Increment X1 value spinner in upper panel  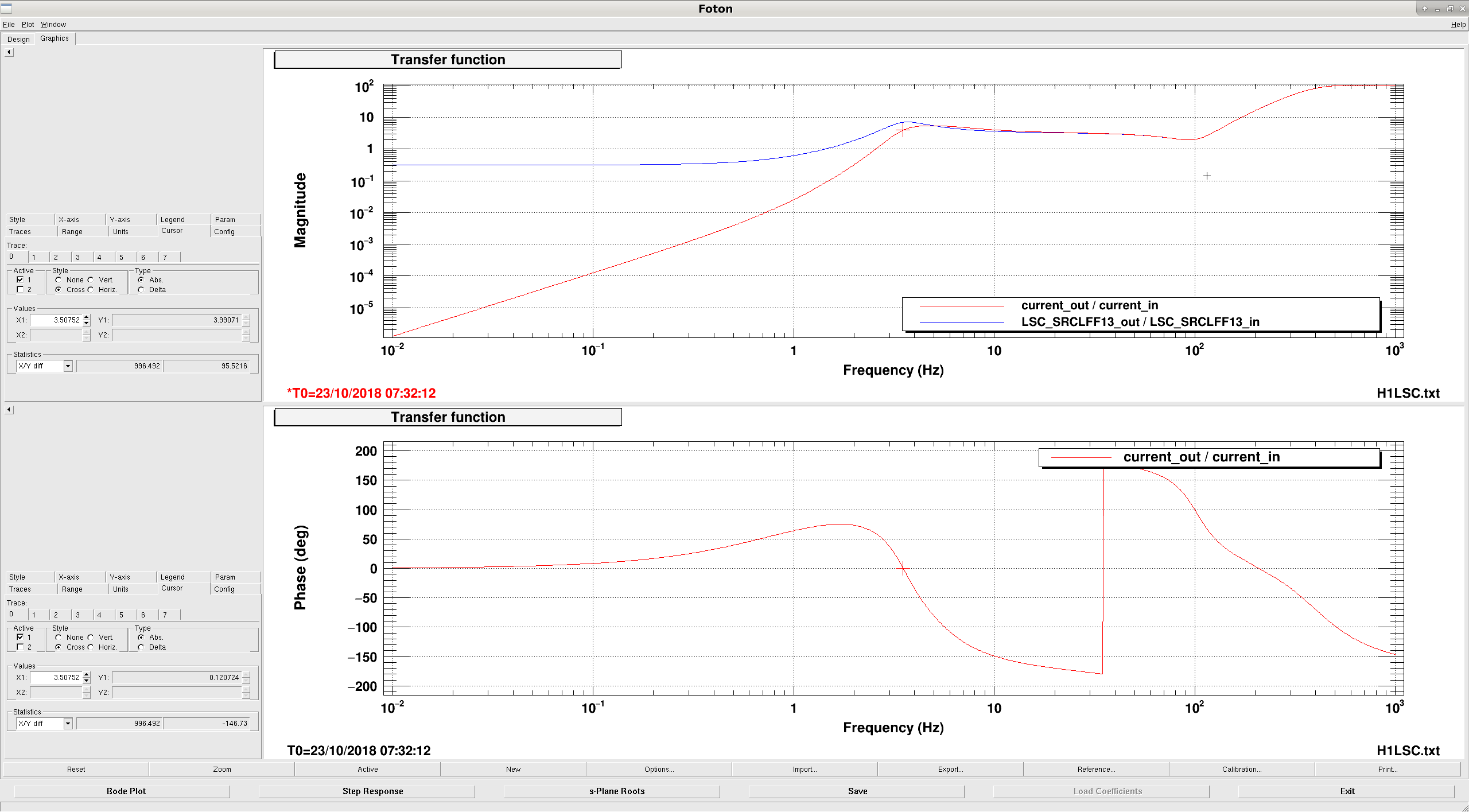[x=87, y=317]
